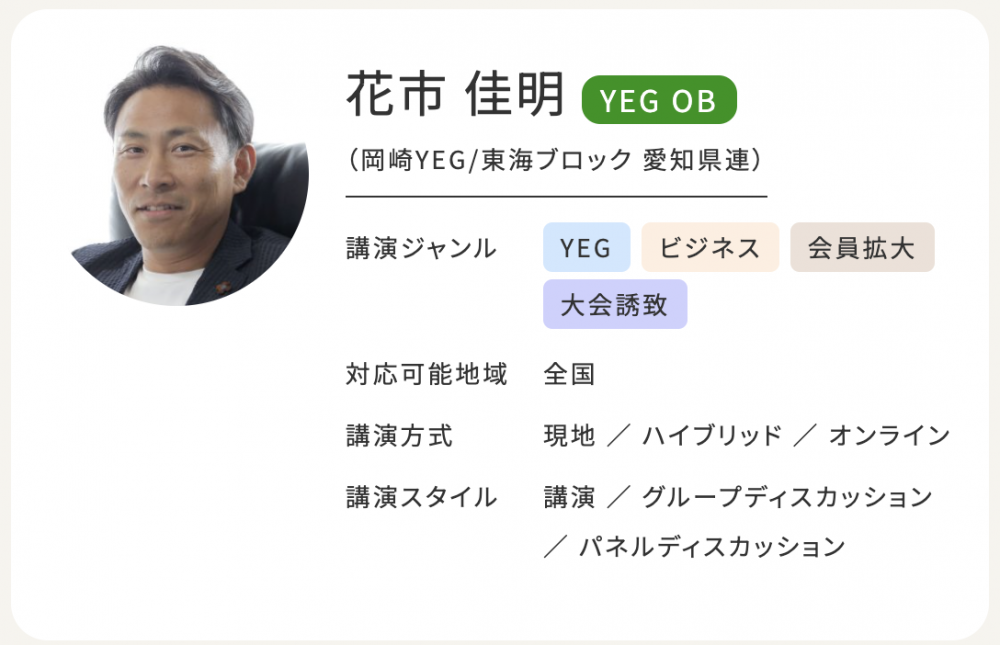Screen dimensions: 1000x645
Task: Select the blue YEG genre tag
Action: coord(586,248)
